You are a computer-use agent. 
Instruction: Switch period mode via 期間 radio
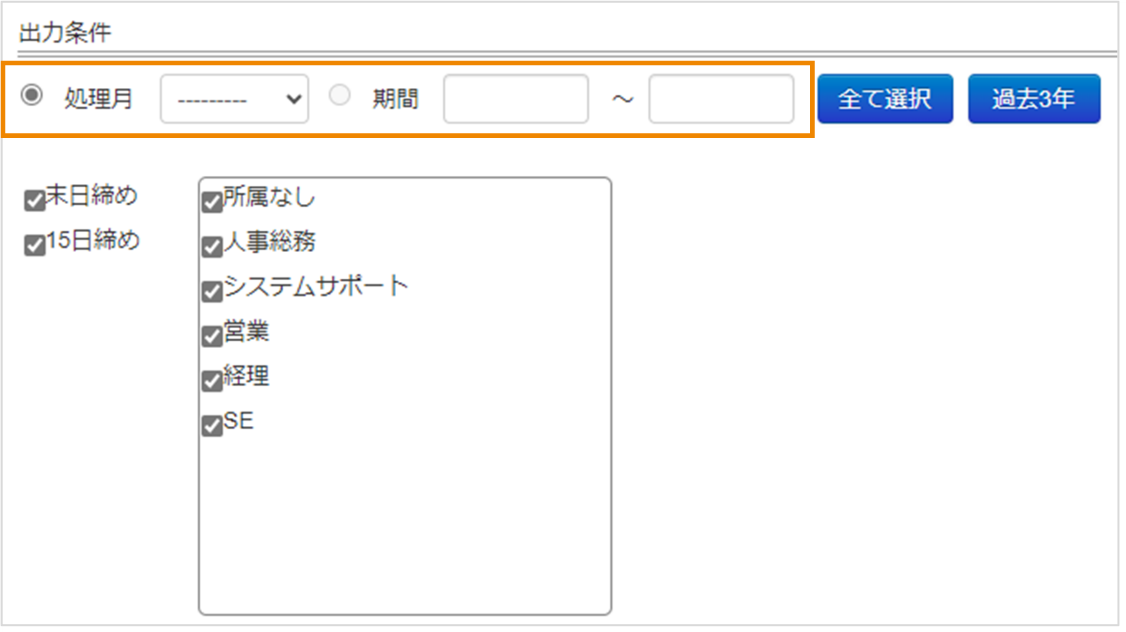(x=339, y=97)
